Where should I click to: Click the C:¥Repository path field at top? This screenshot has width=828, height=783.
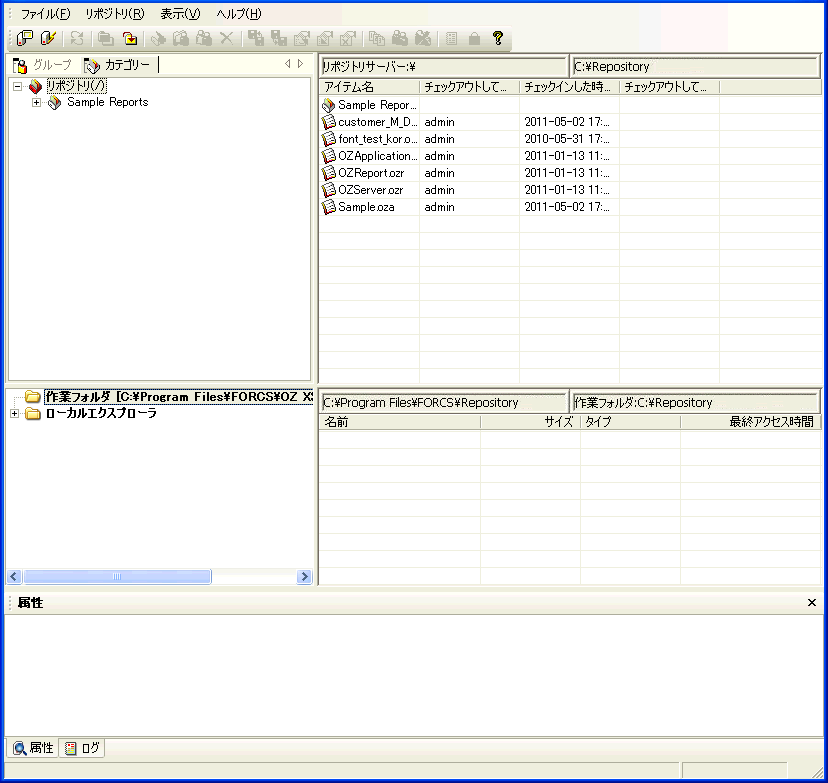click(x=696, y=67)
